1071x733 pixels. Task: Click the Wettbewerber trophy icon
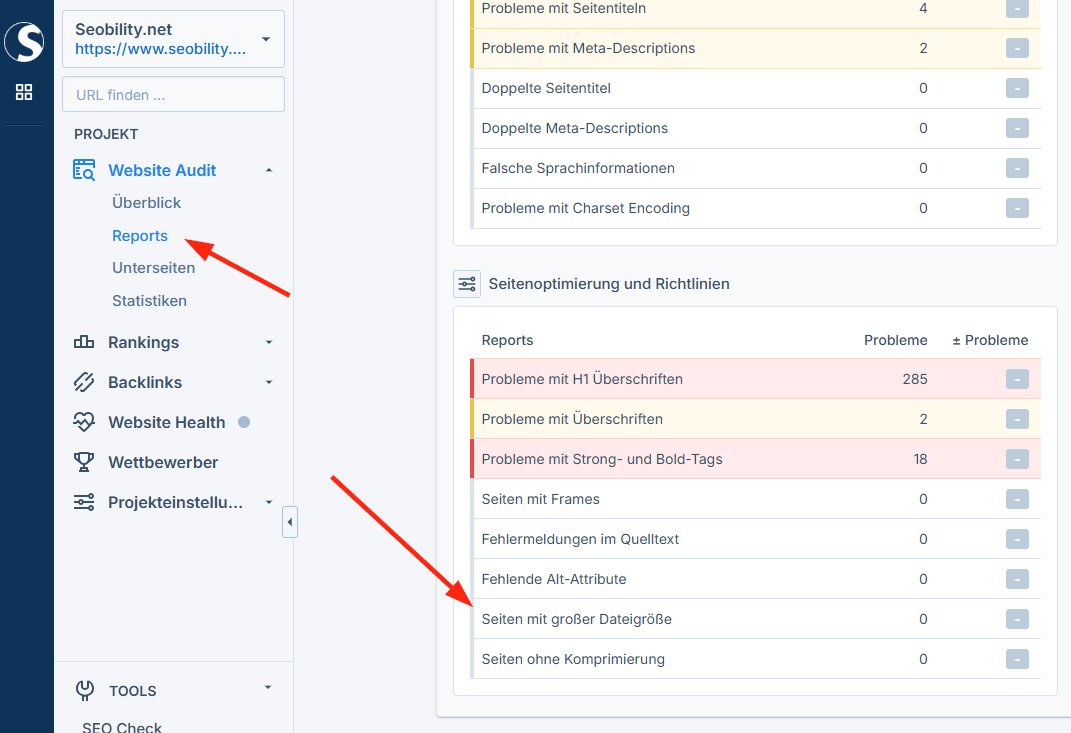(84, 462)
